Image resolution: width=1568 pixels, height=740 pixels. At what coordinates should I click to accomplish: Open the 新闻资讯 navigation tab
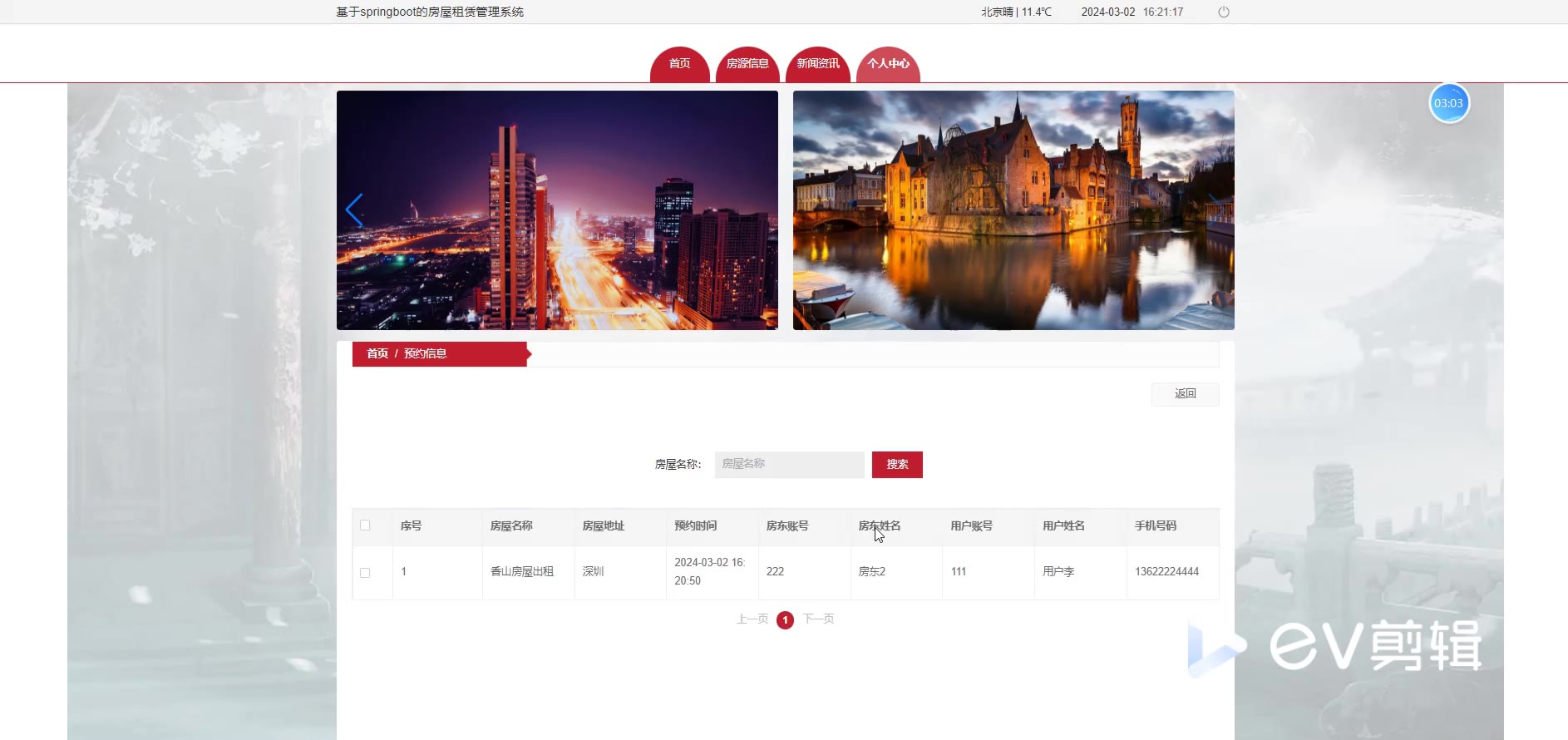[x=817, y=64]
